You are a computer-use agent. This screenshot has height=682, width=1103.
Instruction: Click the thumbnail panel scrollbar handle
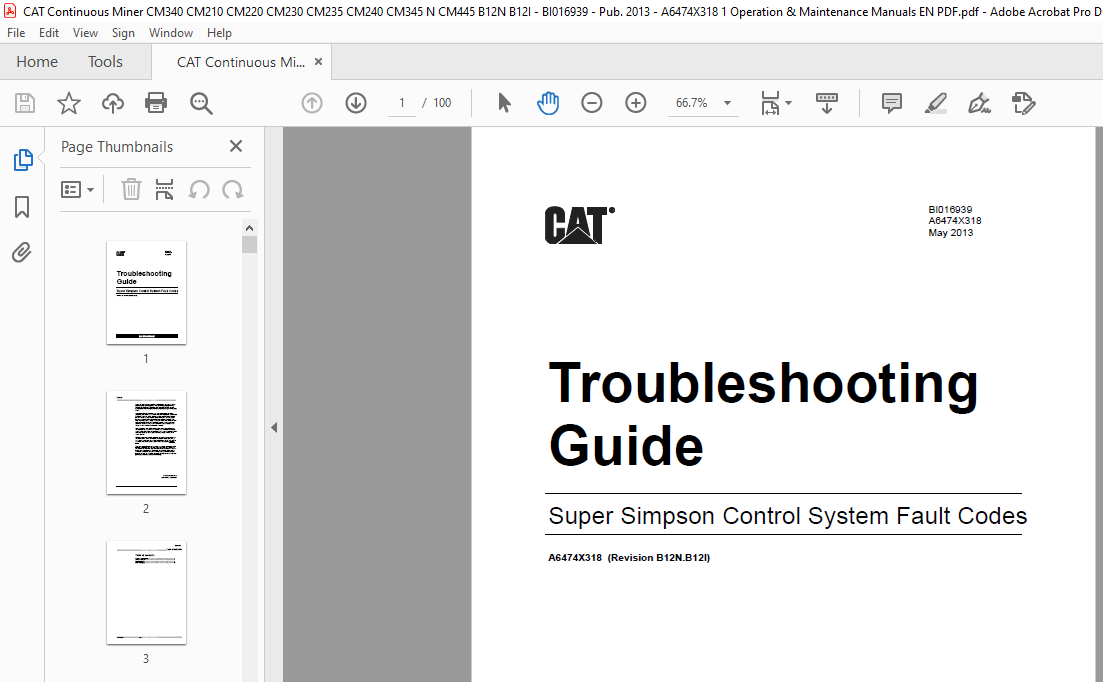point(249,244)
